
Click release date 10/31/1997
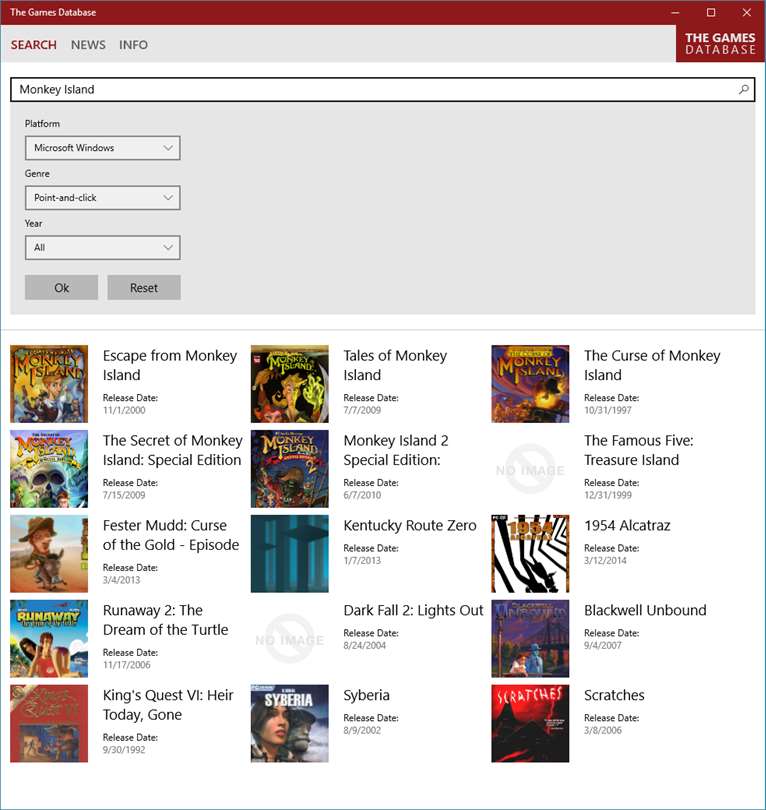(607, 410)
